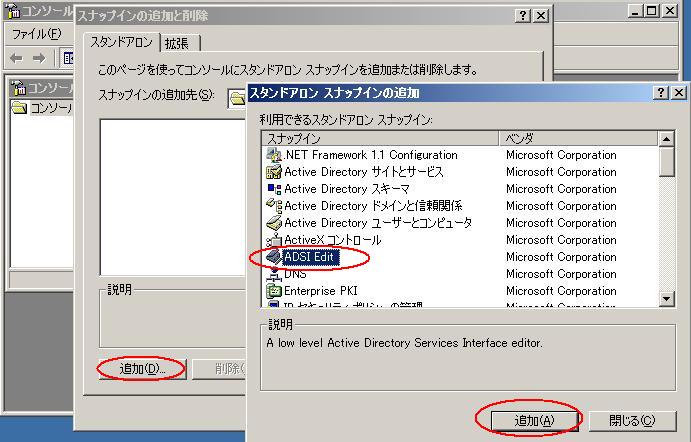The image size is (691, 442).
Task: Click Microsoft Corporation vendor in DNS row
Action: 561,274
